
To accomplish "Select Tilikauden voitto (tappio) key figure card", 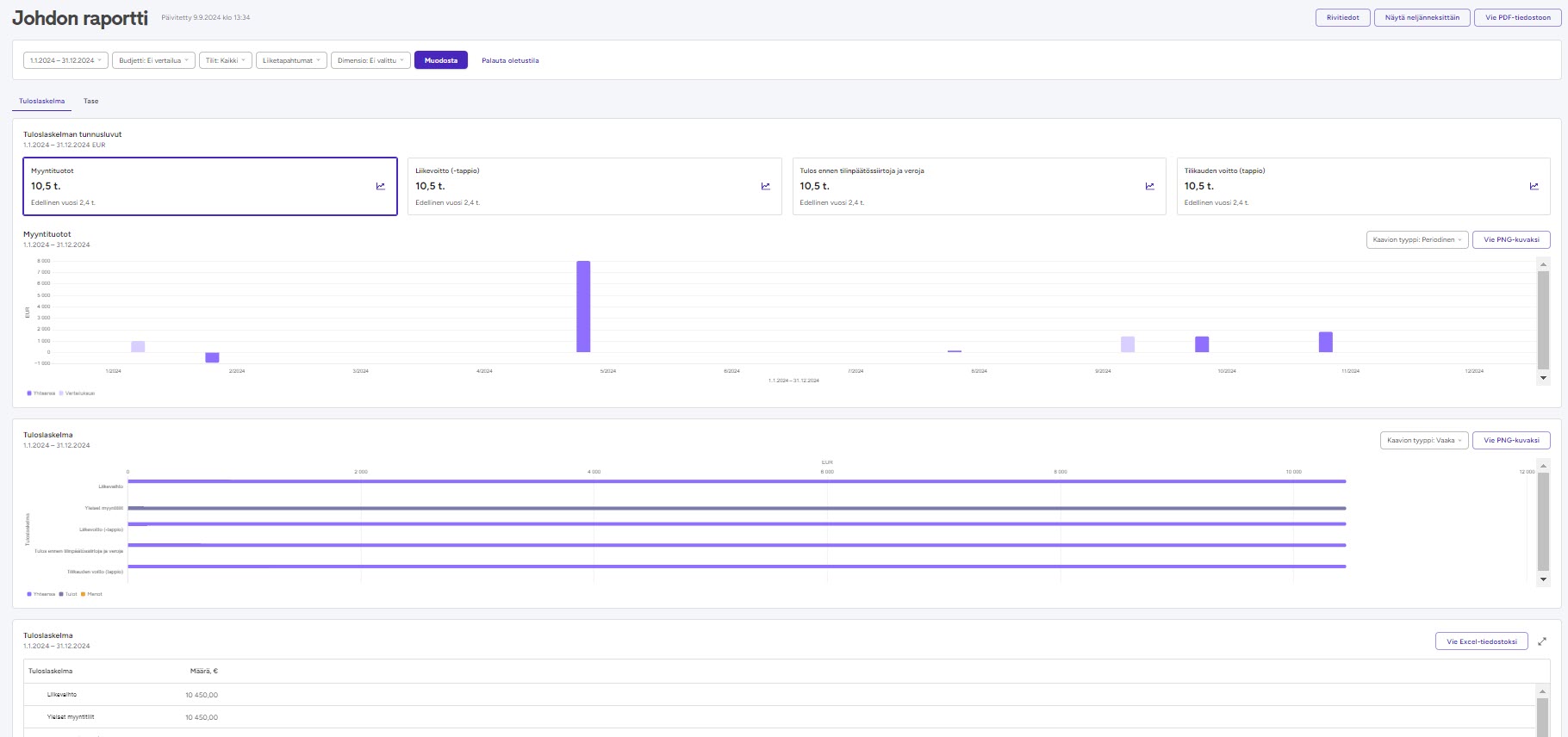I will pyautogui.click(x=1363, y=186).
